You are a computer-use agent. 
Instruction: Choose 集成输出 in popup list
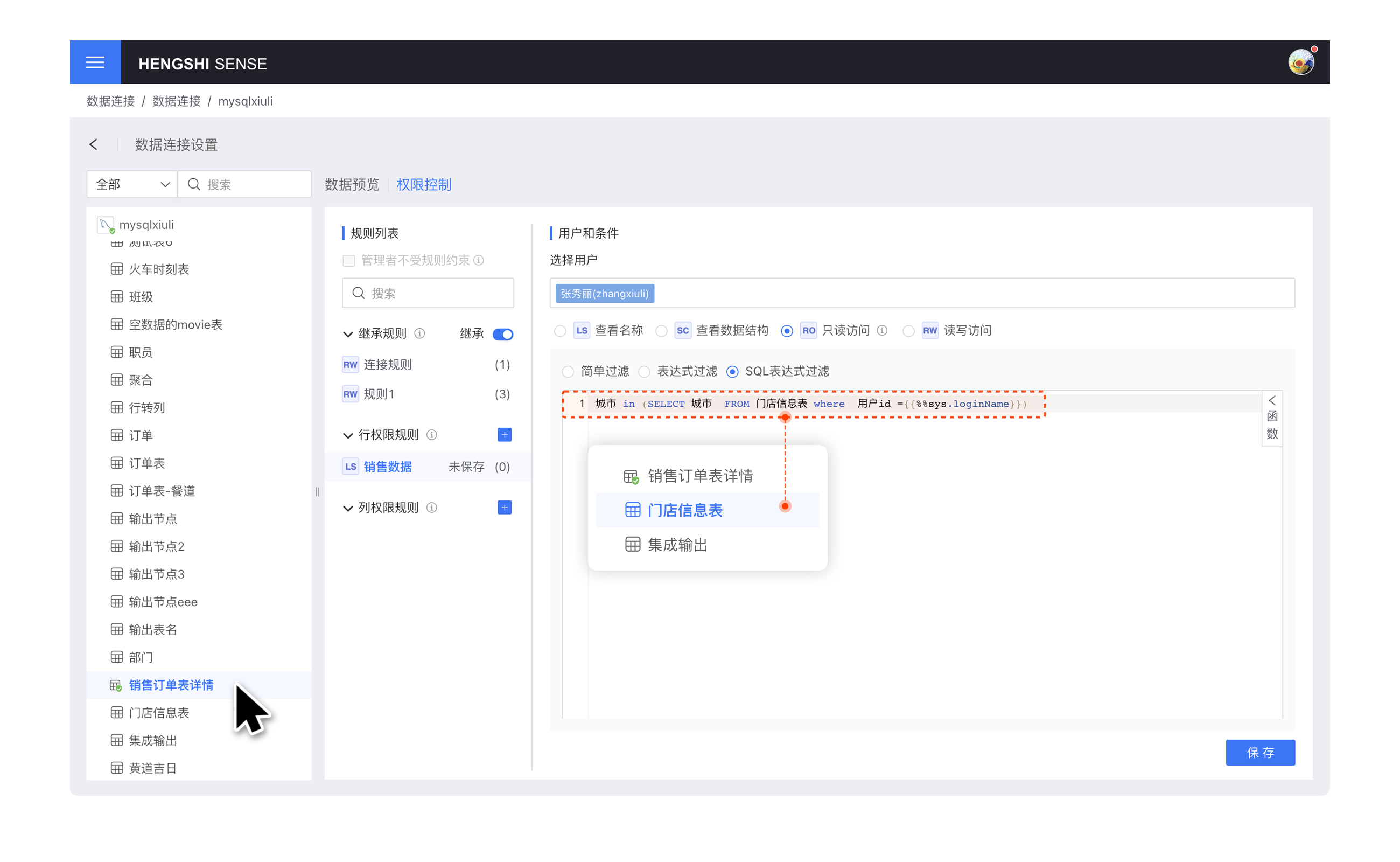coord(707,545)
